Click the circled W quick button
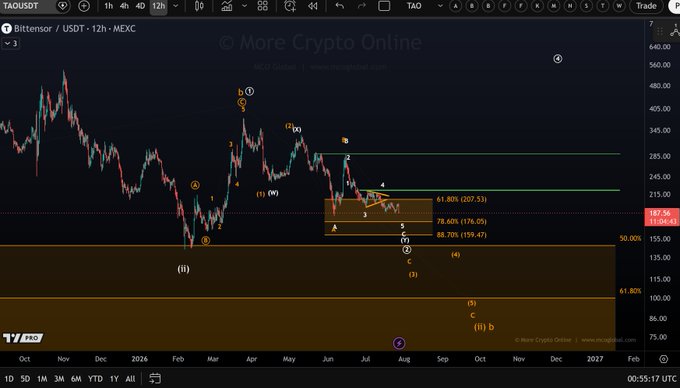Screen dimensions: 680x388 [x=619, y=6]
